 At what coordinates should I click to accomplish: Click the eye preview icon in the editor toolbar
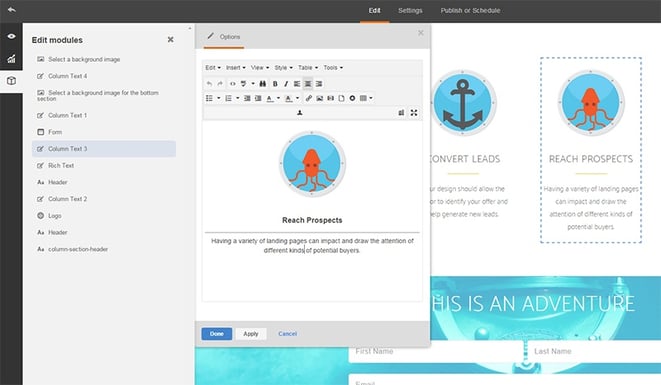click(232, 84)
